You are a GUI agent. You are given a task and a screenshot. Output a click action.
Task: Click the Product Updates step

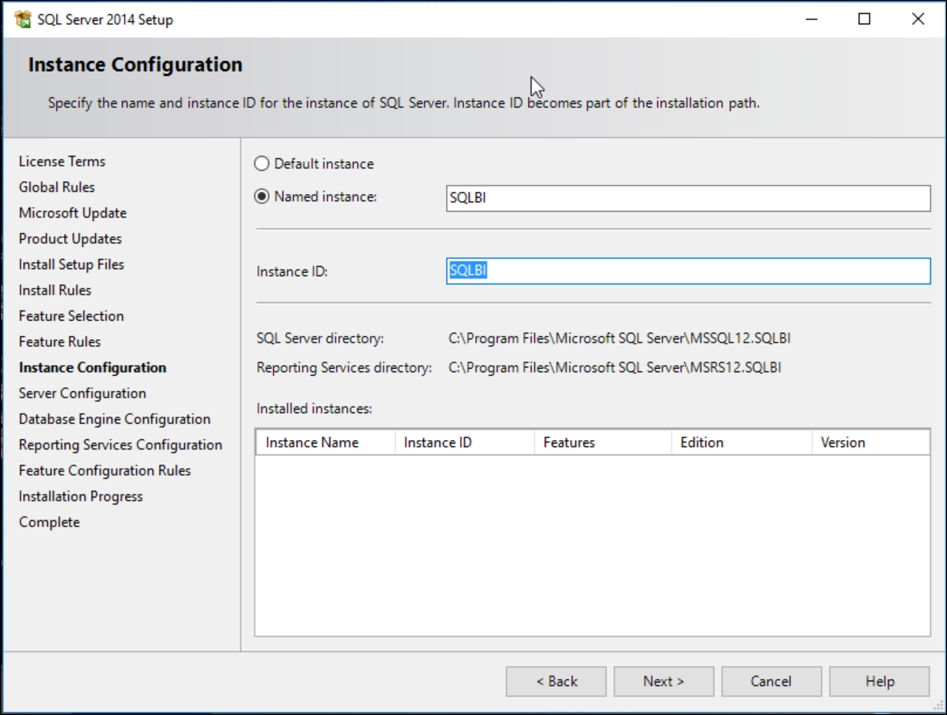click(x=70, y=239)
